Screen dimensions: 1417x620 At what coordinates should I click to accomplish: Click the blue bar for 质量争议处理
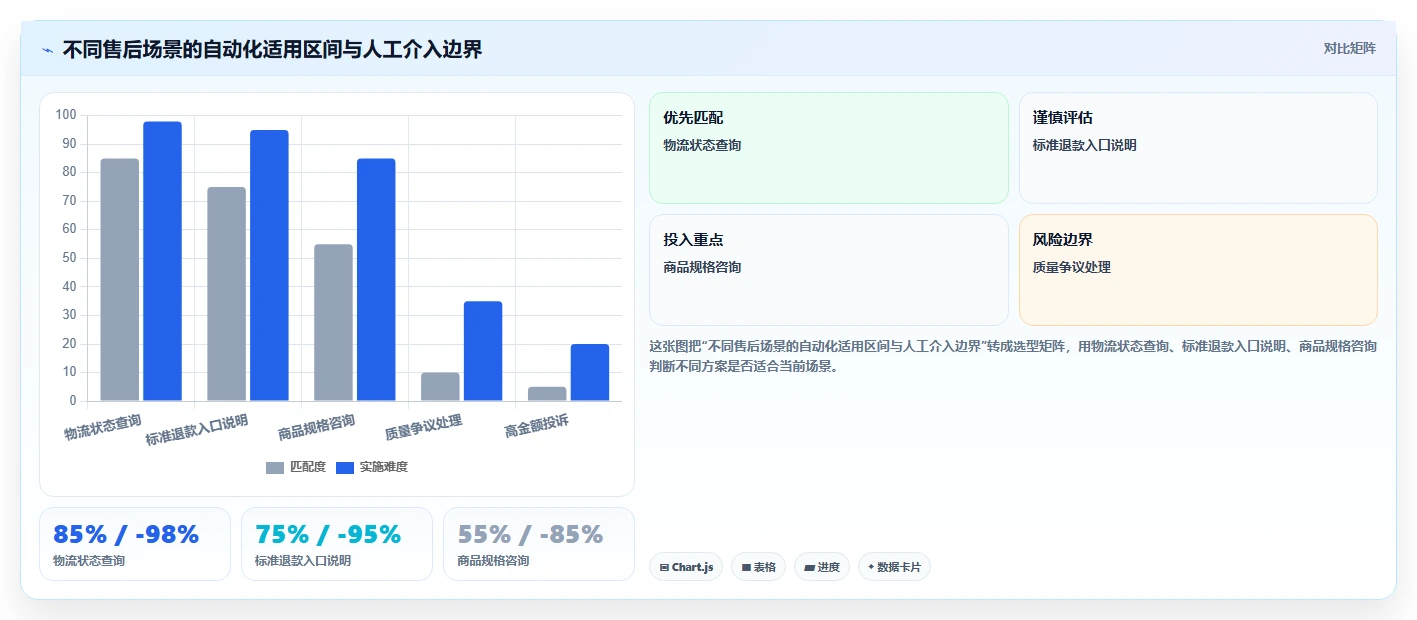(x=483, y=351)
